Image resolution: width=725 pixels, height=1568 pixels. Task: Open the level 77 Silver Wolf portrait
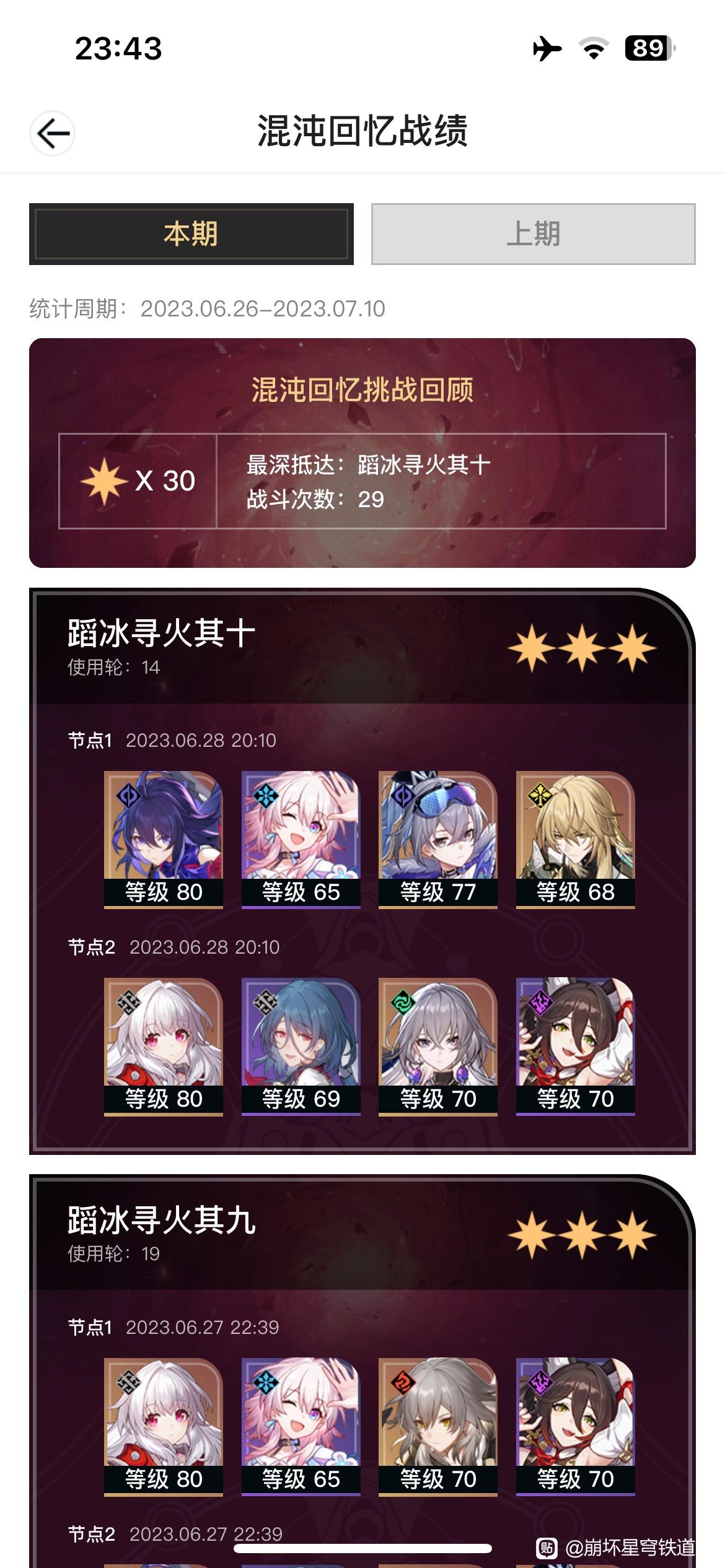tap(438, 839)
